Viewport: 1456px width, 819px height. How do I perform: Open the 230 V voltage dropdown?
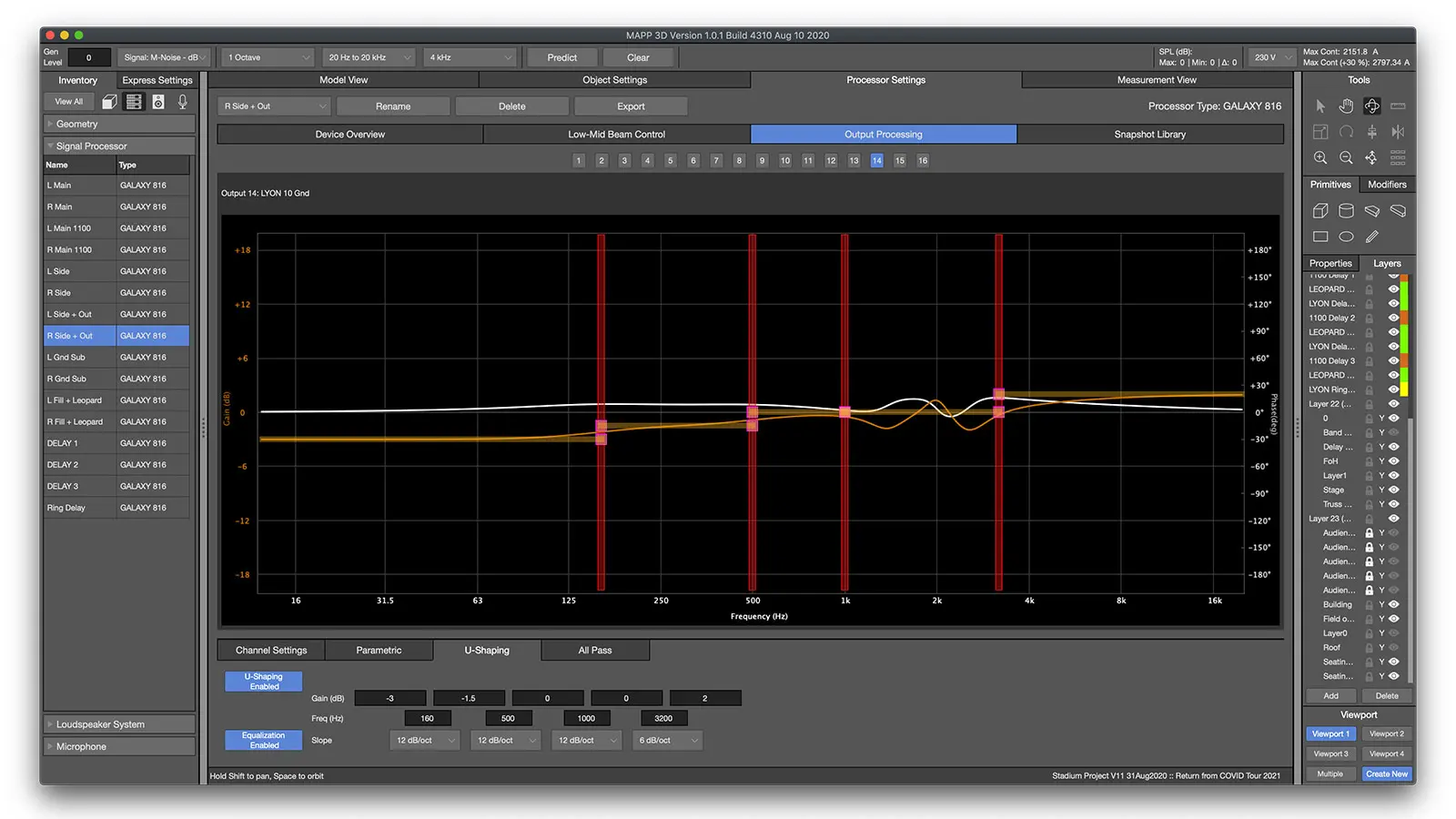1271,56
